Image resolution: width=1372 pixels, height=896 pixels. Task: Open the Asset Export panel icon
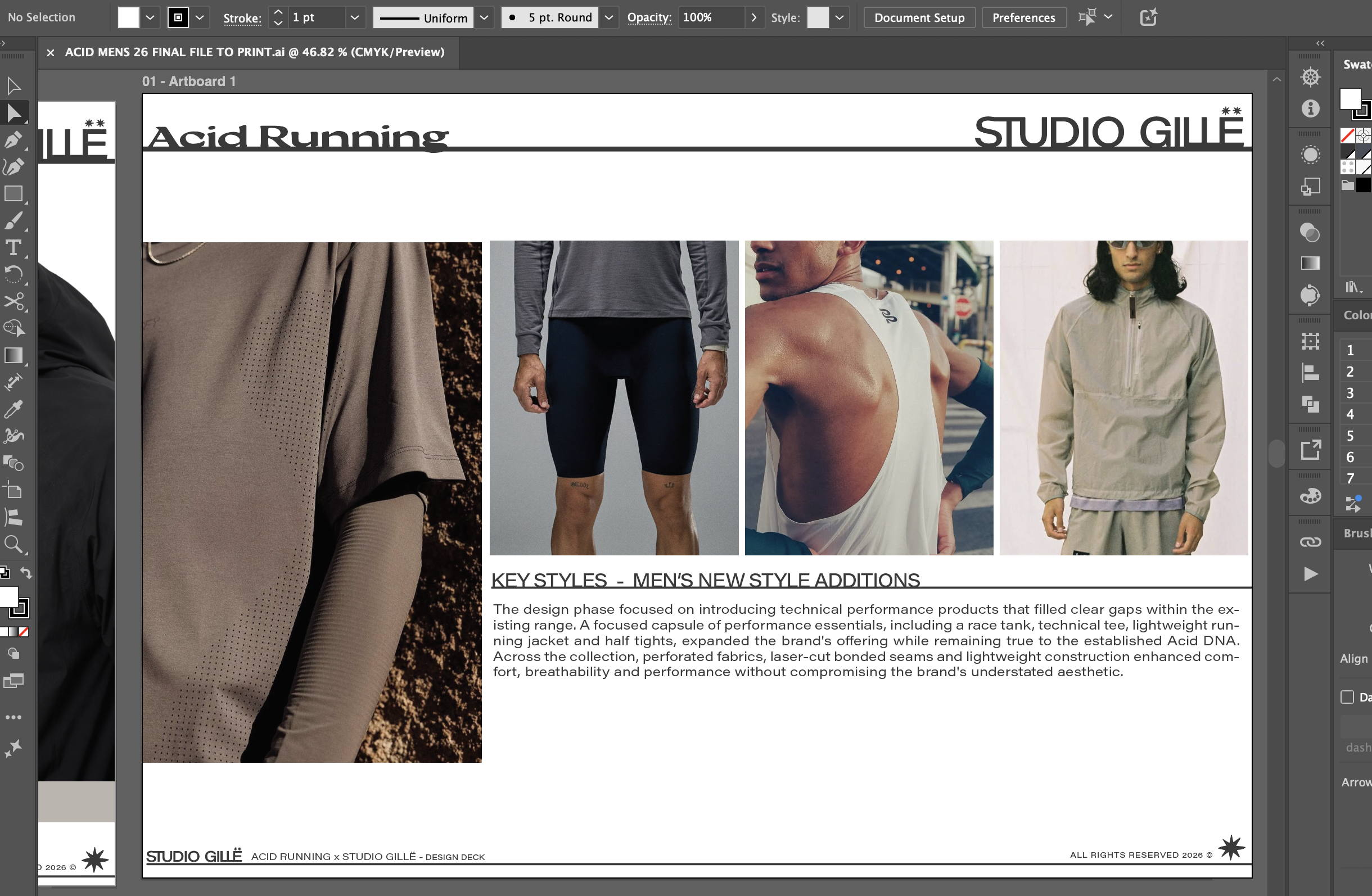tap(1310, 450)
